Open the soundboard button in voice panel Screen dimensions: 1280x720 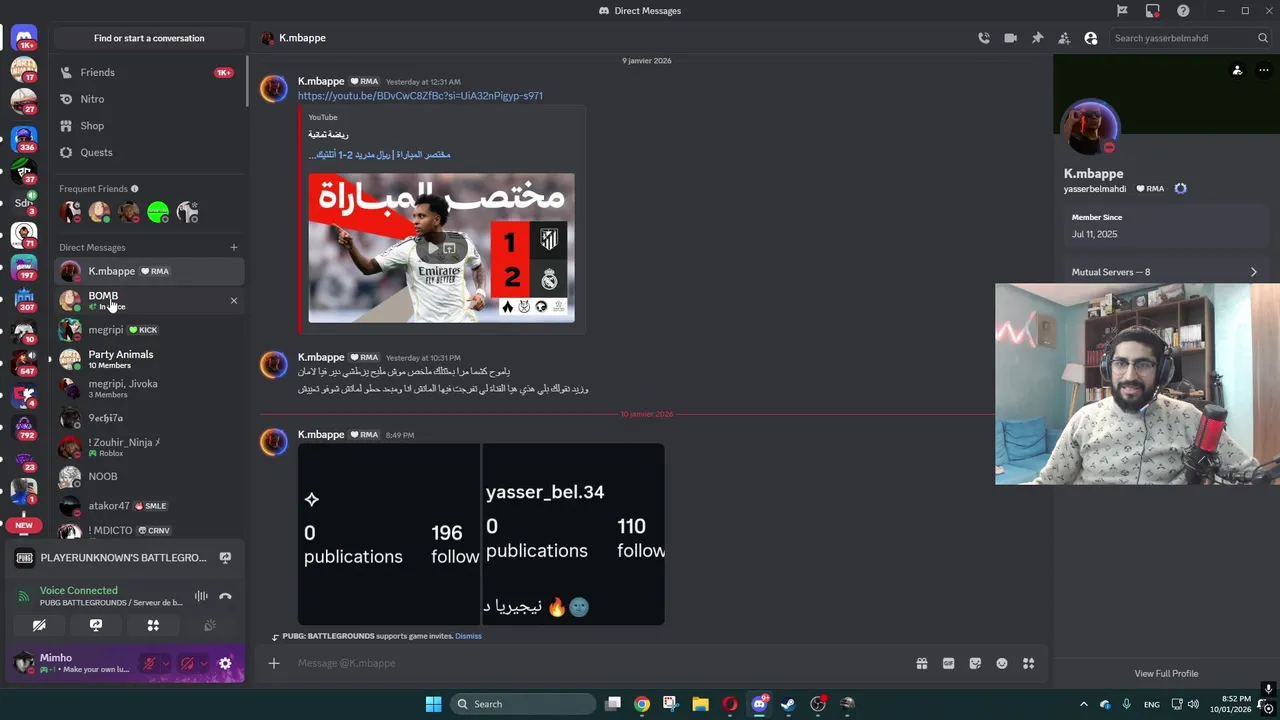coord(210,625)
